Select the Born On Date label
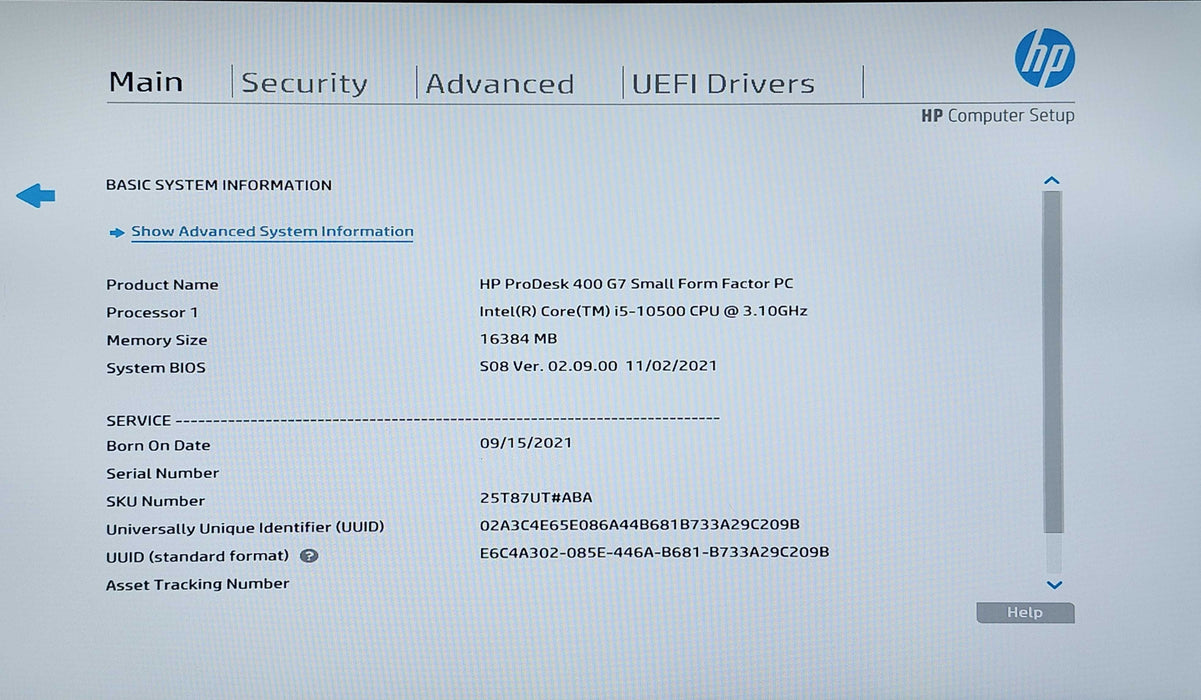This screenshot has height=700, width=1201. (x=158, y=446)
